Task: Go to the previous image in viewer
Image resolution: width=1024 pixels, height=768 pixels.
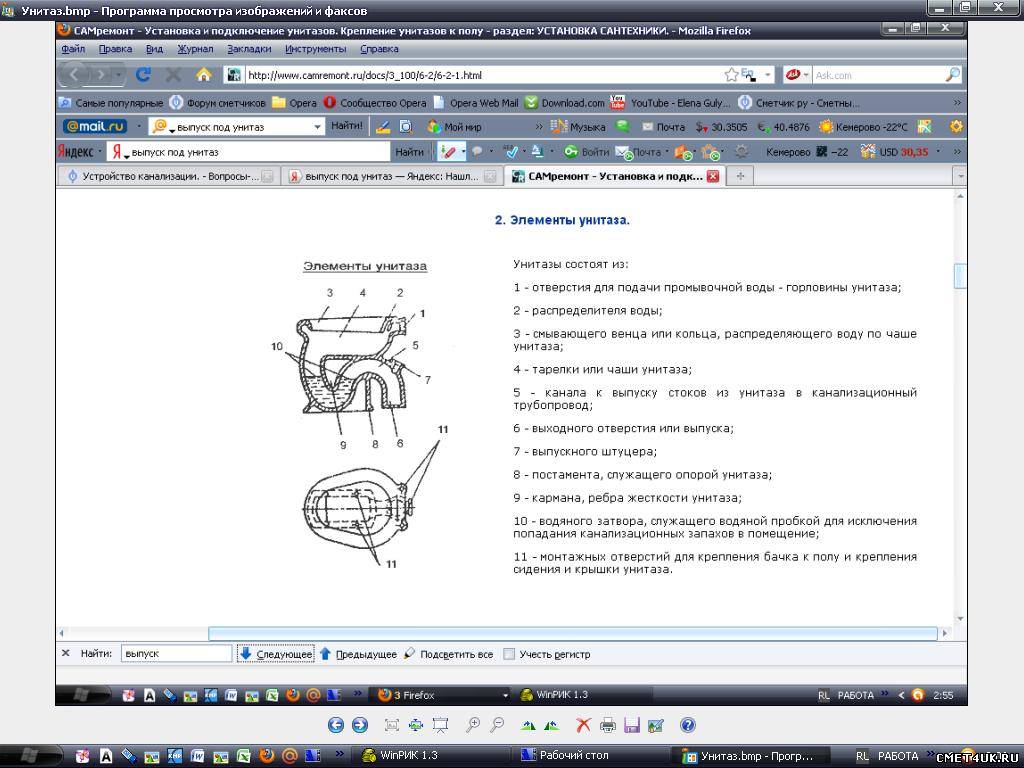Action: 336,725
